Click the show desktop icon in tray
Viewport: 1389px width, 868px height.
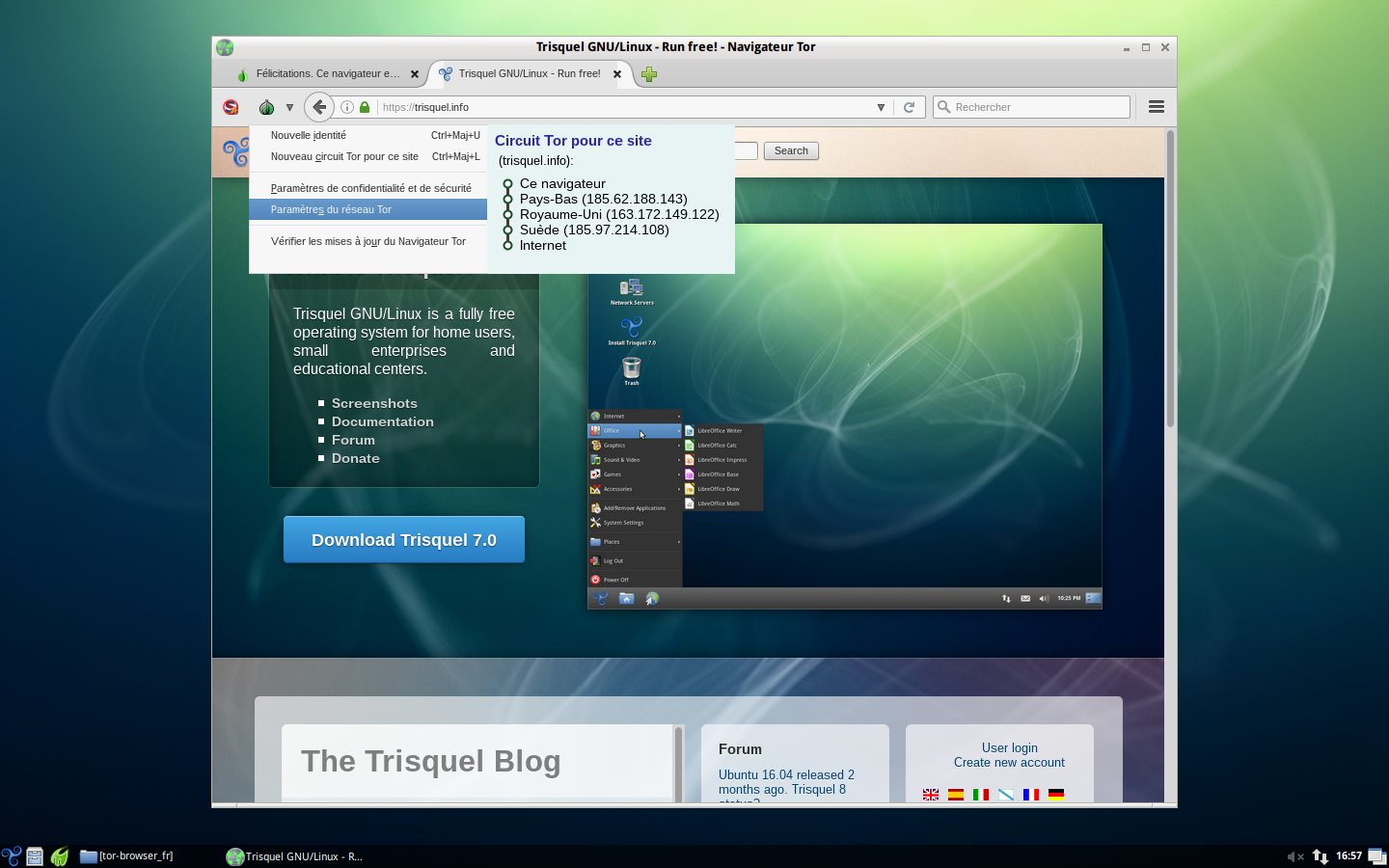(1377, 855)
